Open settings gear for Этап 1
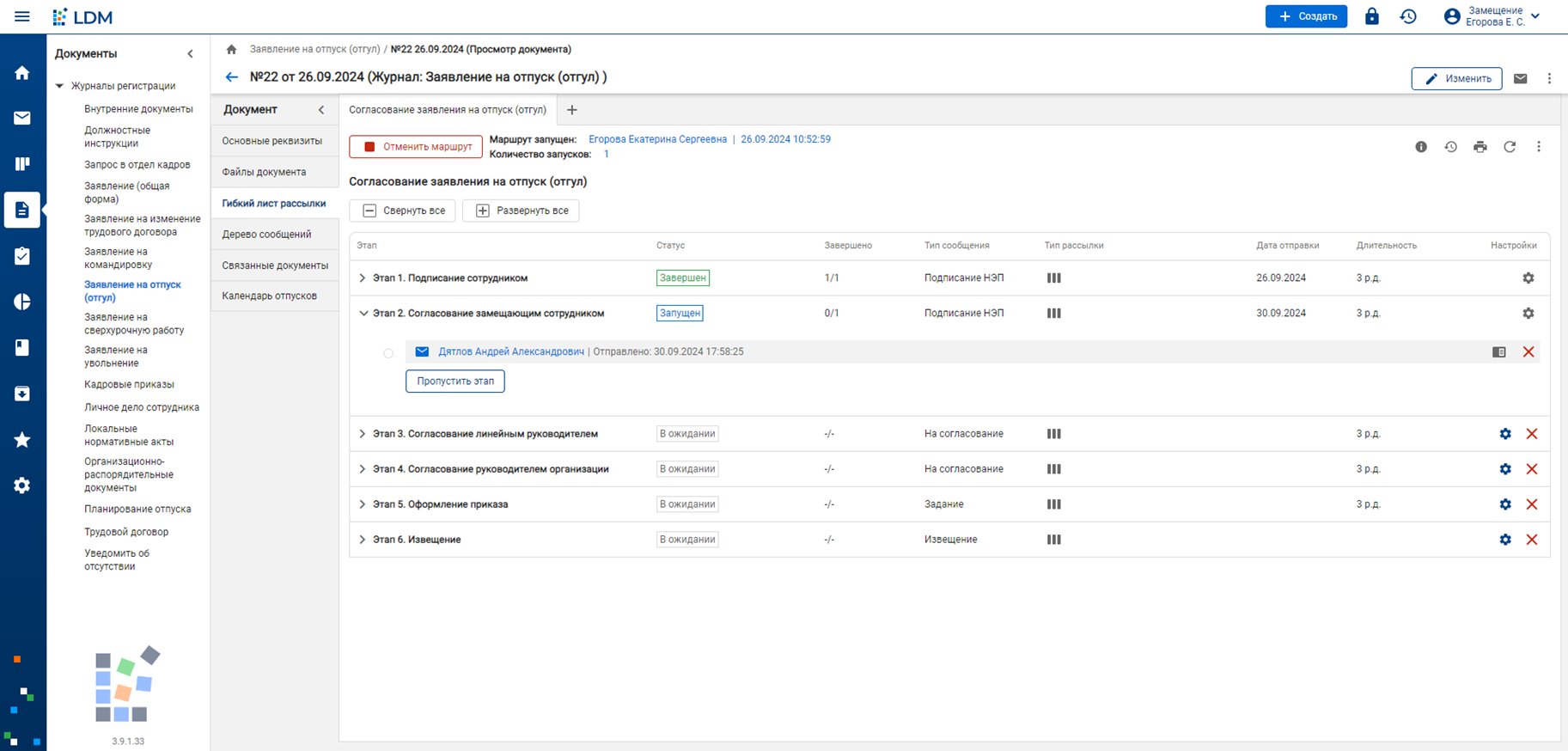Viewport: 1568px width, 751px height. (x=1528, y=278)
